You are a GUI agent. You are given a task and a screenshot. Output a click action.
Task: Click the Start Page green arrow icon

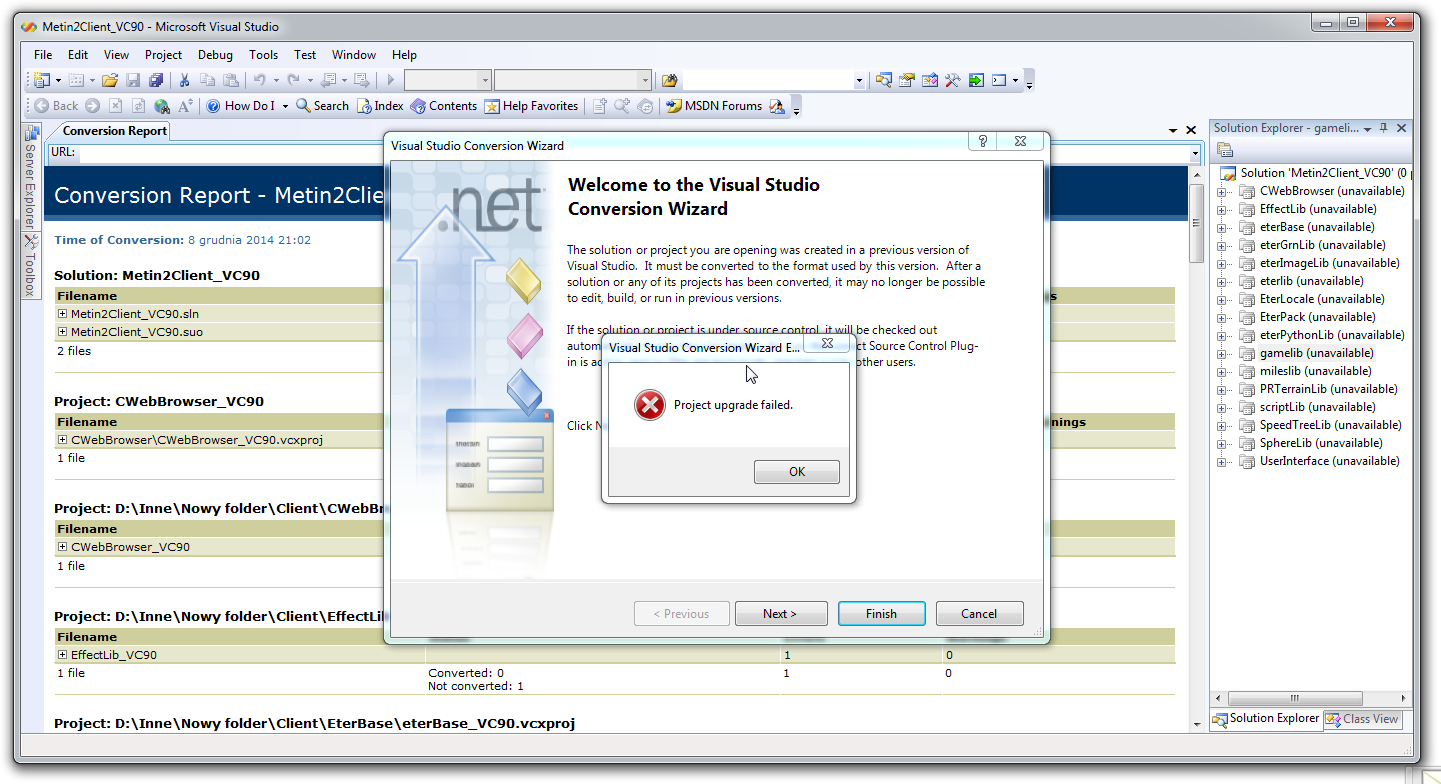point(976,80)
